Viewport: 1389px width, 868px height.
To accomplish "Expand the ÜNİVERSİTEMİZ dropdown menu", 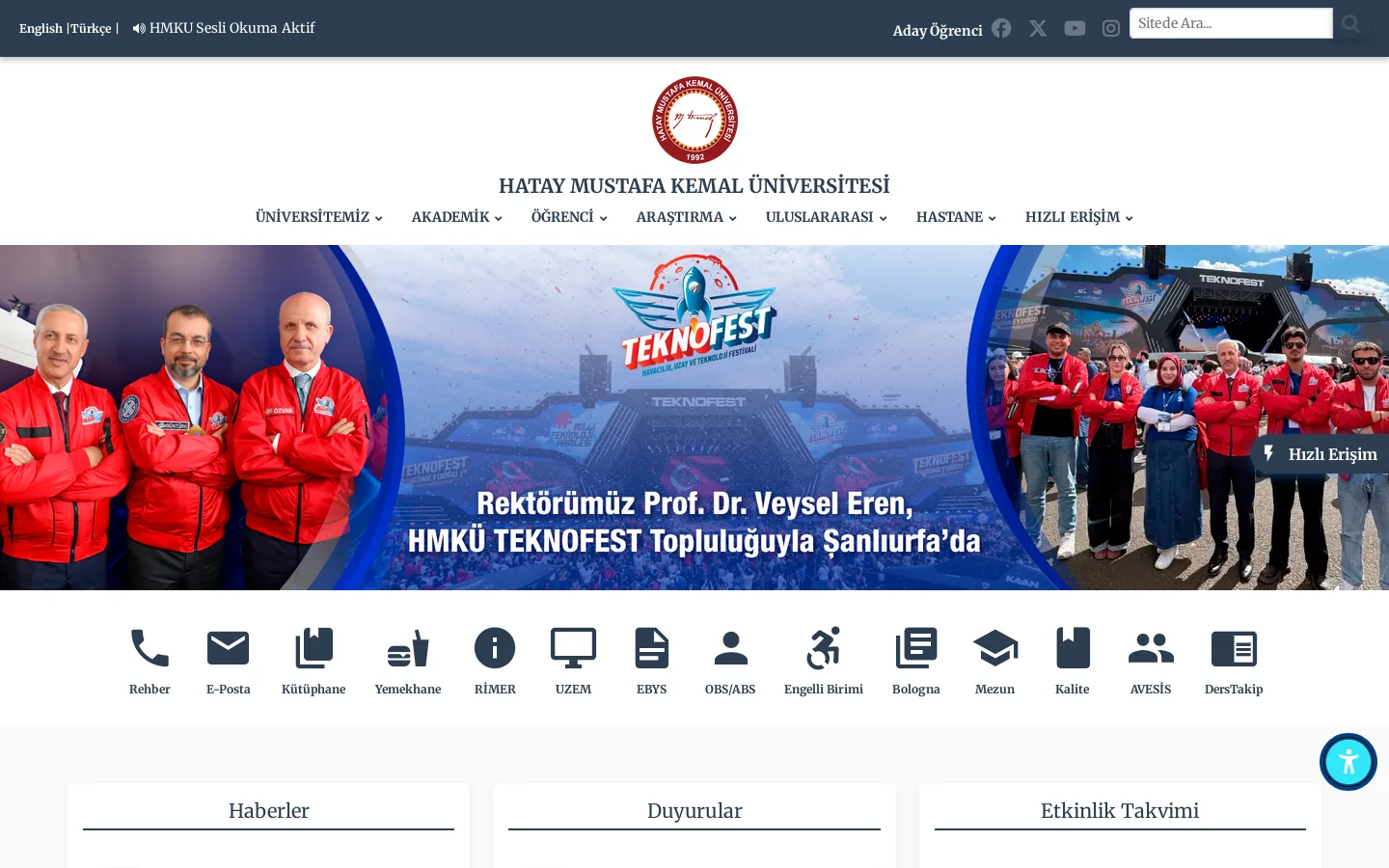I will click(319, 217).
